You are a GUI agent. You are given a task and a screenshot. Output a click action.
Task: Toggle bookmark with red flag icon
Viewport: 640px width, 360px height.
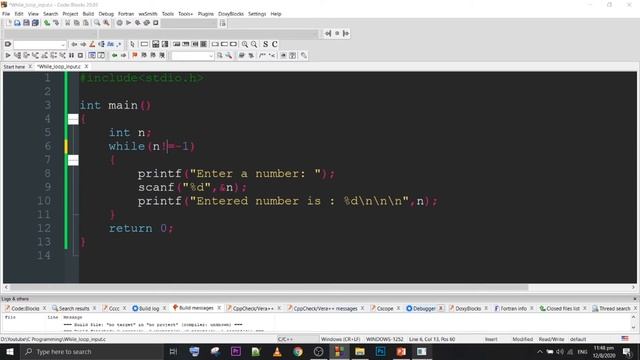click(x=134, y=55)
